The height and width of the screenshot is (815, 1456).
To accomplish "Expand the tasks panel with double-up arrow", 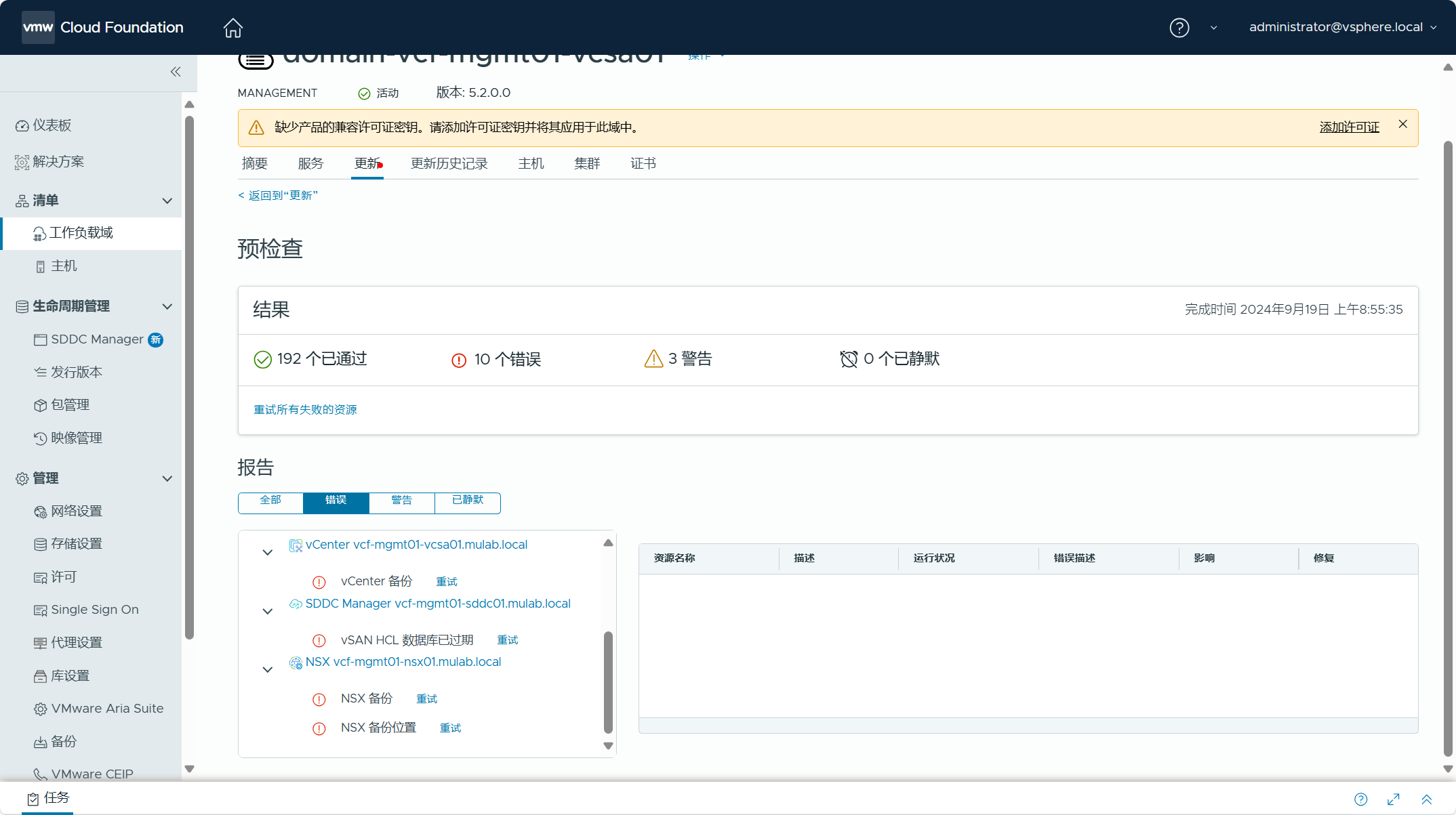I will click(1426, 799).
